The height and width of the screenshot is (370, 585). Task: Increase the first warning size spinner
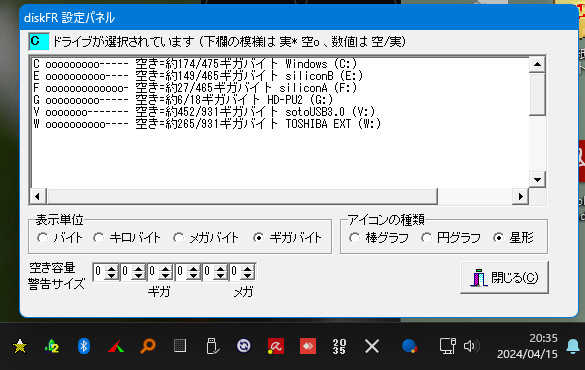coord(111,268)
